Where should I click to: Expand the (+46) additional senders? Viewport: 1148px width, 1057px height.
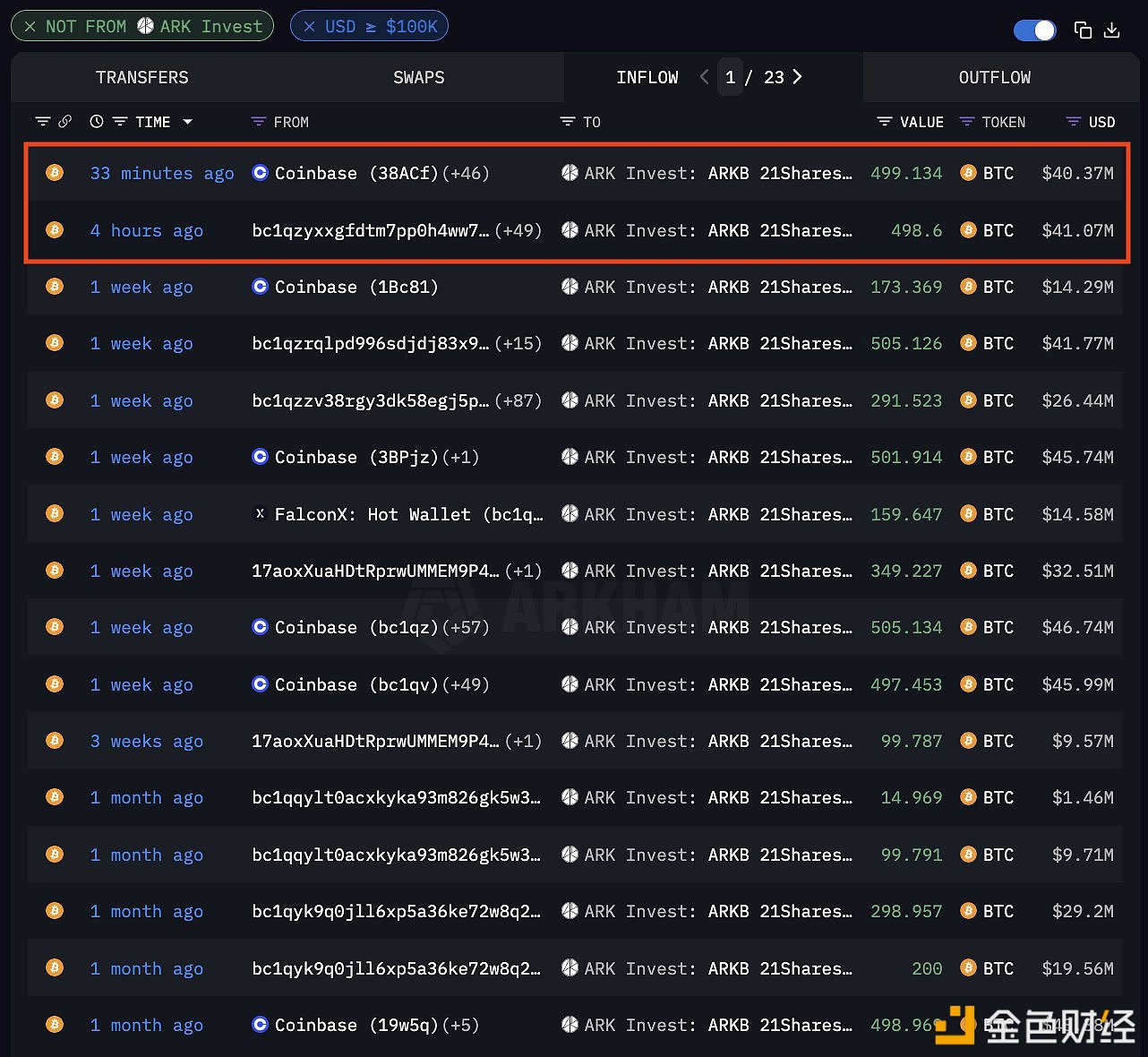(465, 174)
